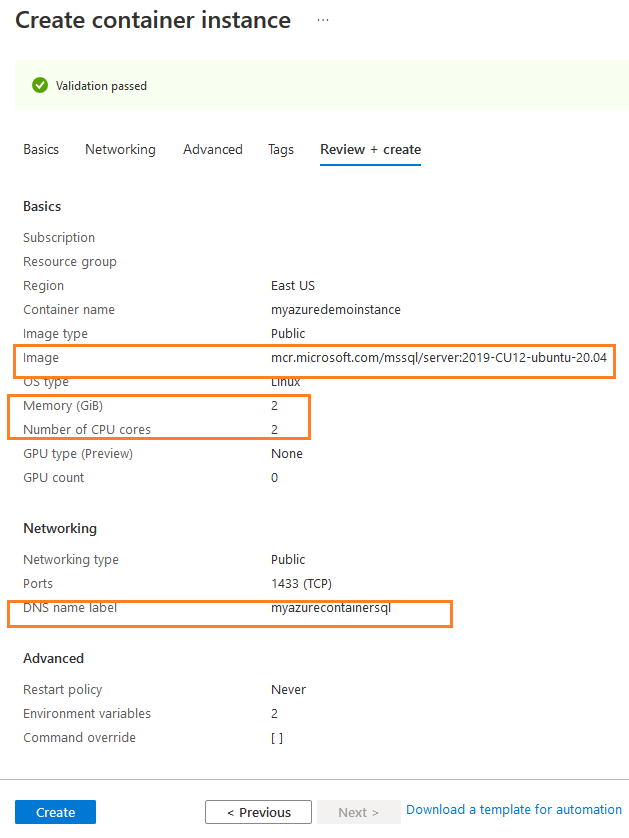This screenshot has height=838, width=629.
Task: Switch to the Basics tab
Action: 41,149
